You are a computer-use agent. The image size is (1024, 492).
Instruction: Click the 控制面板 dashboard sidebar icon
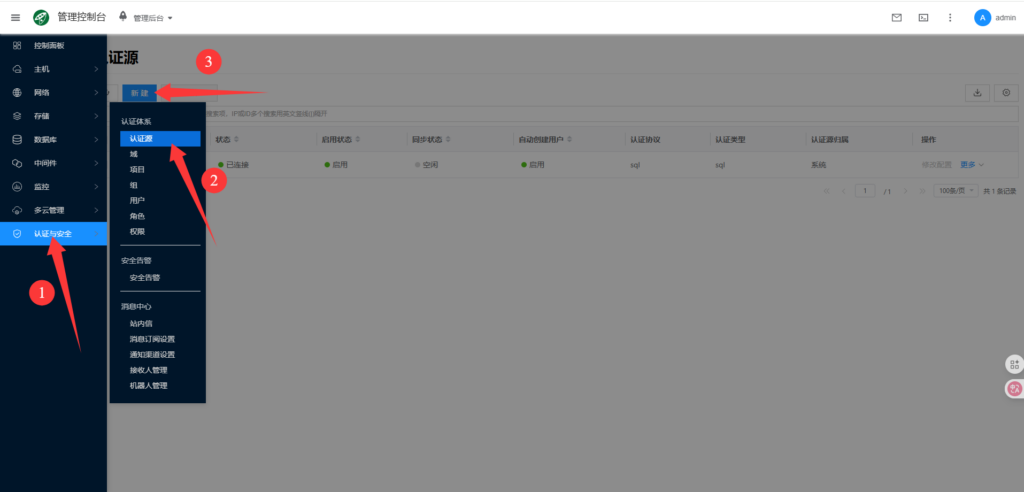click(x=17, y=46)
